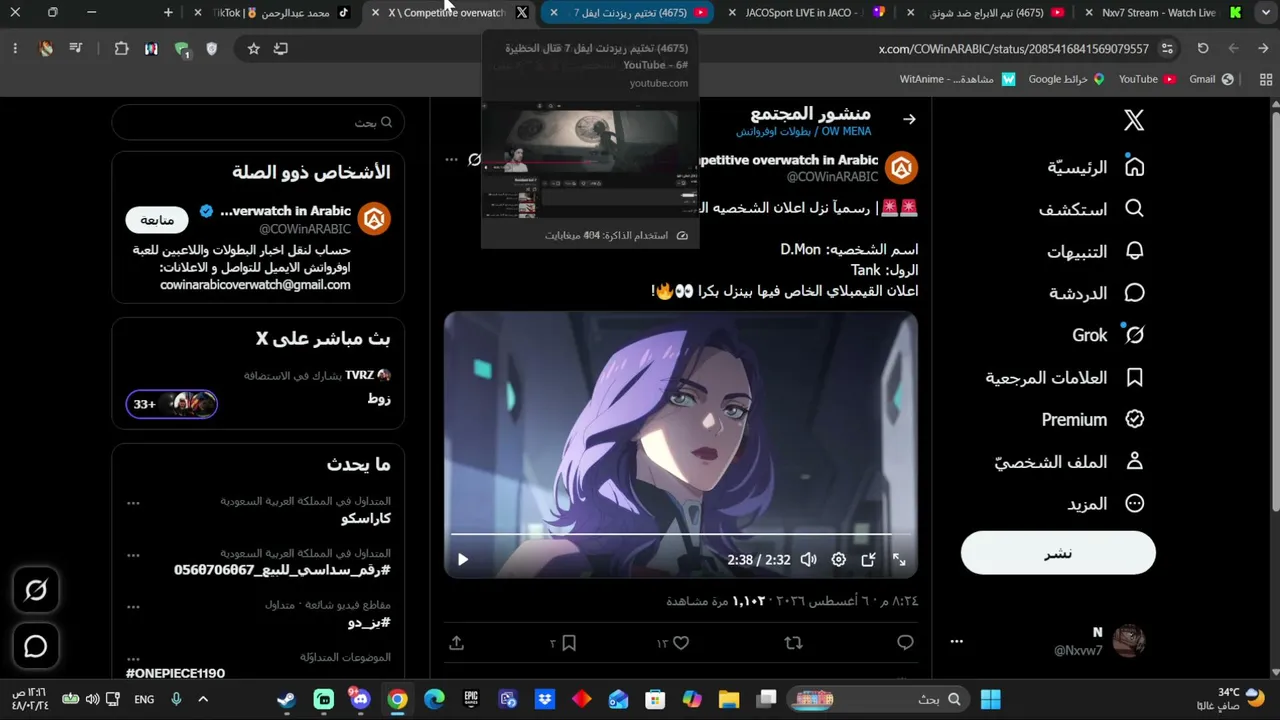Open استكشف (Explore) in X sidebar
The width and height of the screenshot is (1280, 720).
[1092, 209]
